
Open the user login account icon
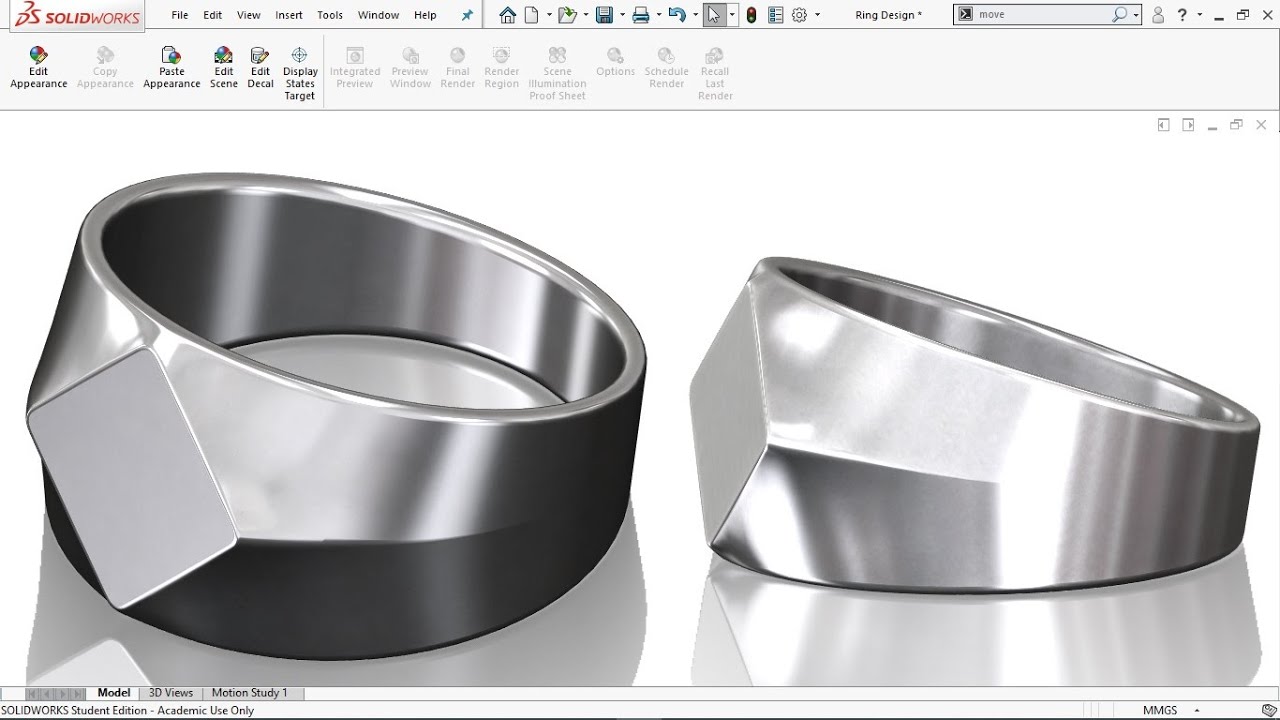[1158, 15]
